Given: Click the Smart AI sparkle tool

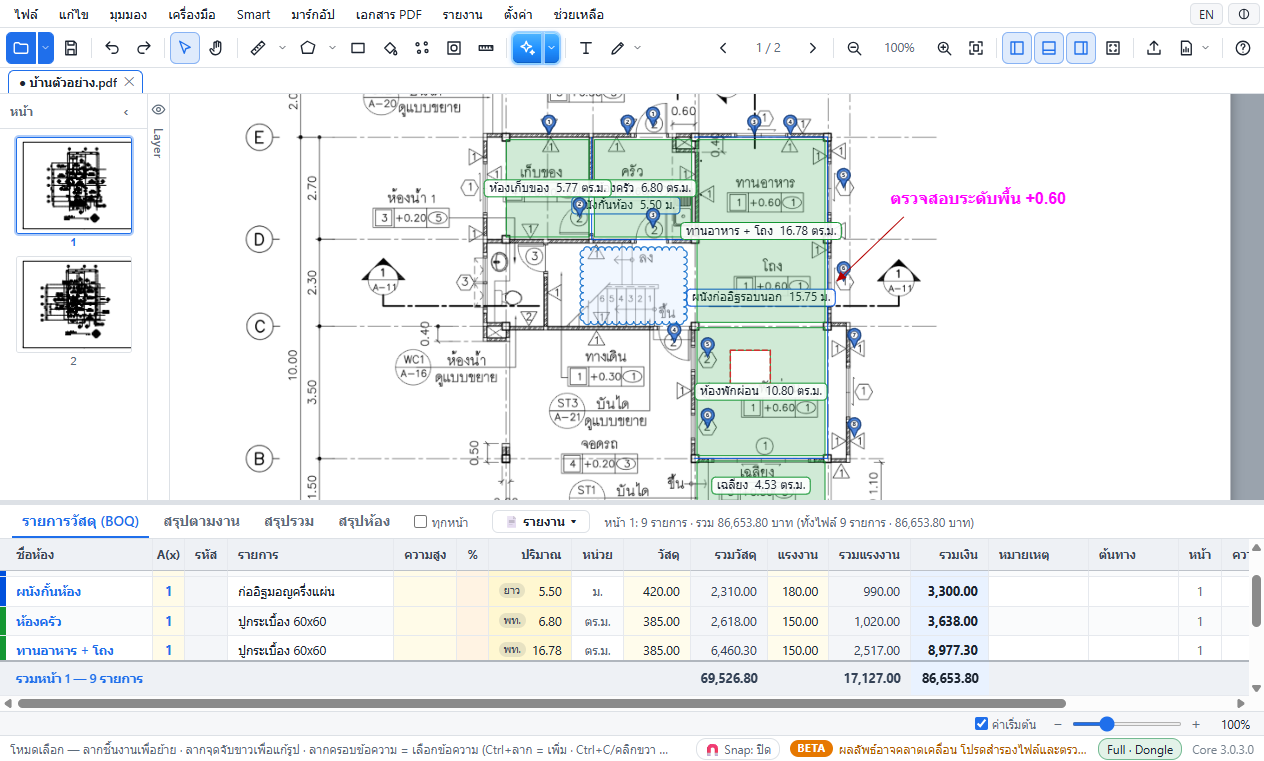Looking at the screenshot, I should [x=527, y=48].
